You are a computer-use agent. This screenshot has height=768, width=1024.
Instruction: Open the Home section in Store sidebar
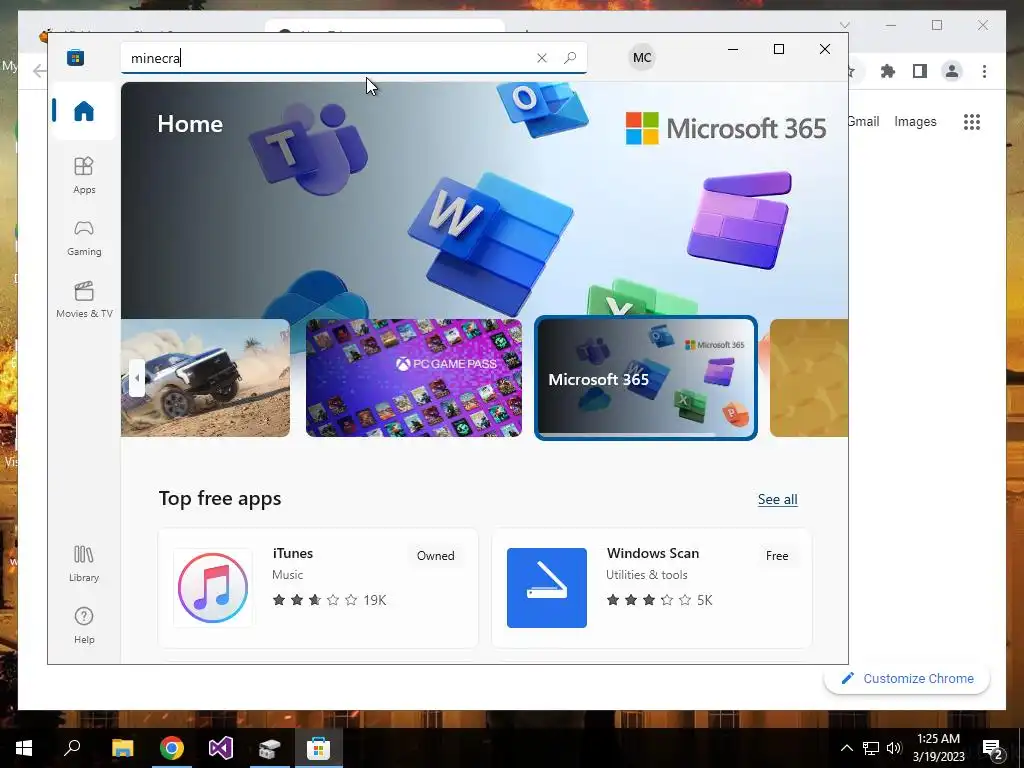coord(84,111)
